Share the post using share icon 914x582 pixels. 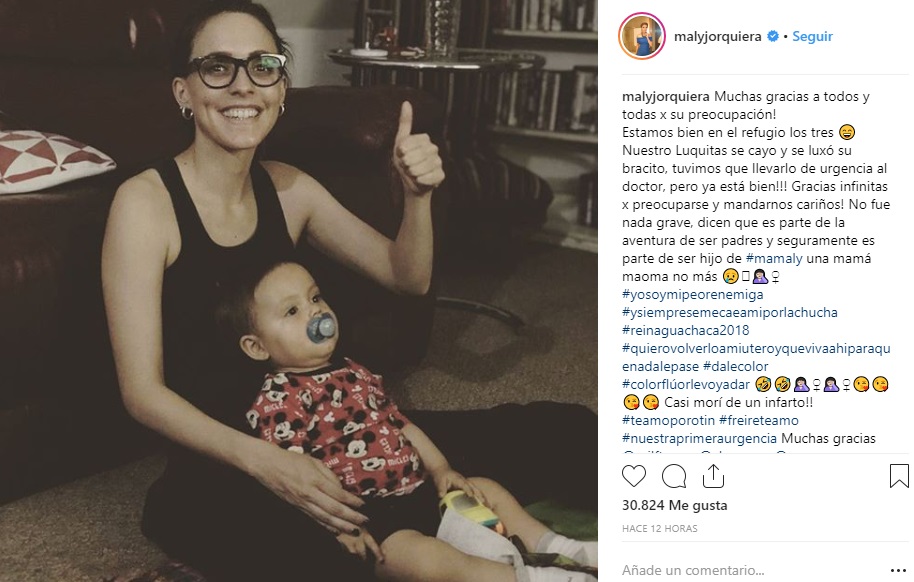pos(713,476)
